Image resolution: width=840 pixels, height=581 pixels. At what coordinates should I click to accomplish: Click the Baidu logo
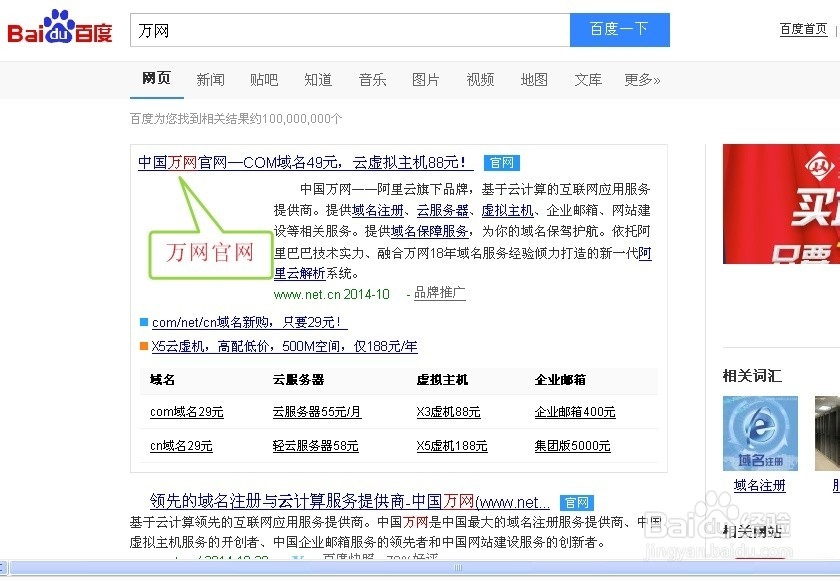[x=59, y=27]
